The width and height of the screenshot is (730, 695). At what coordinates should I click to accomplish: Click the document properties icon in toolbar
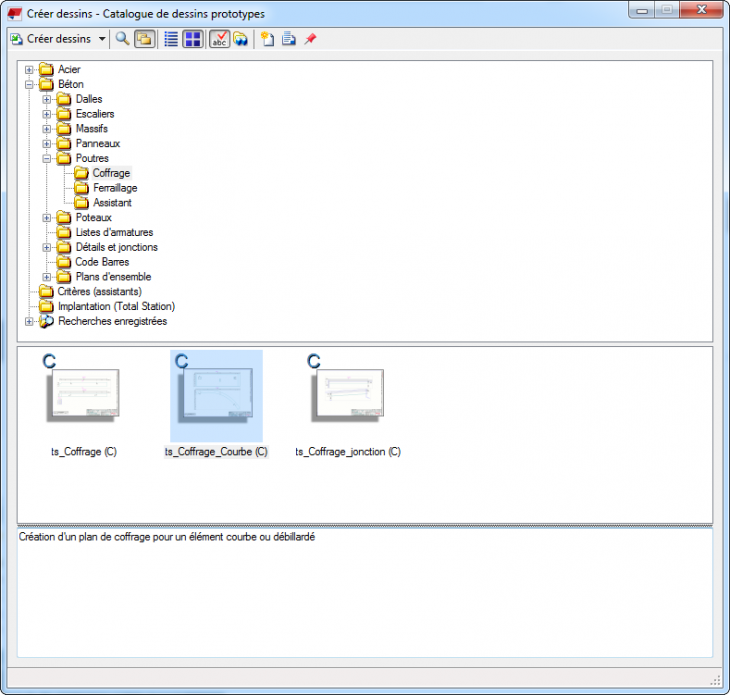tap(288, 39)
